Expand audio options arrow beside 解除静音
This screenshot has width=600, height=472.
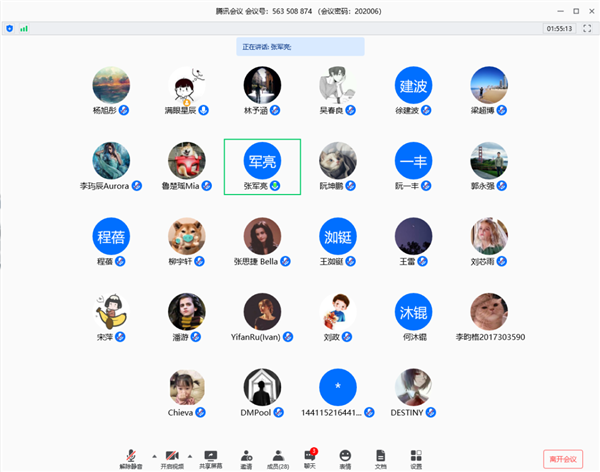[152, 453]
